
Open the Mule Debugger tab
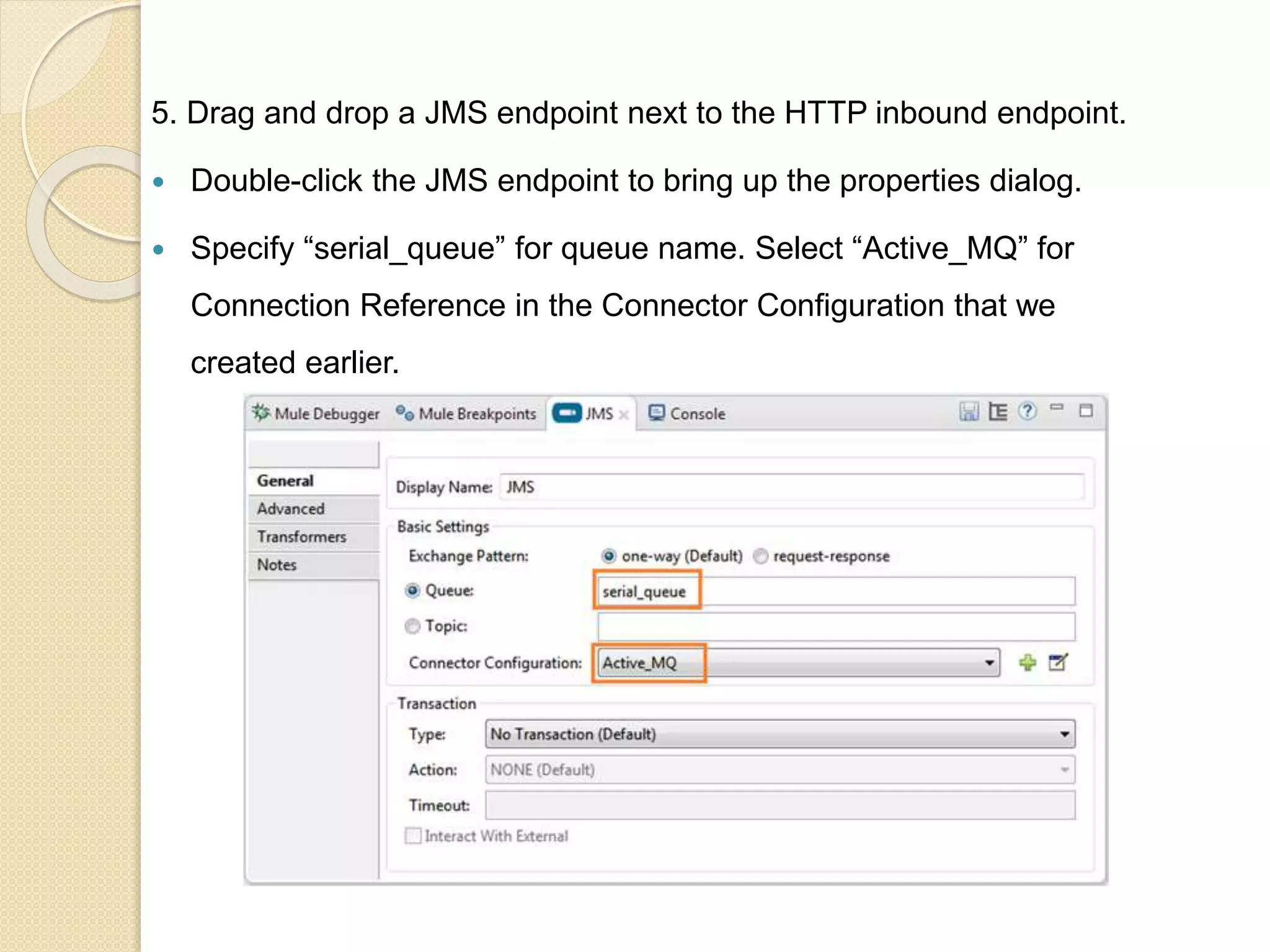(x=316, y=413)
